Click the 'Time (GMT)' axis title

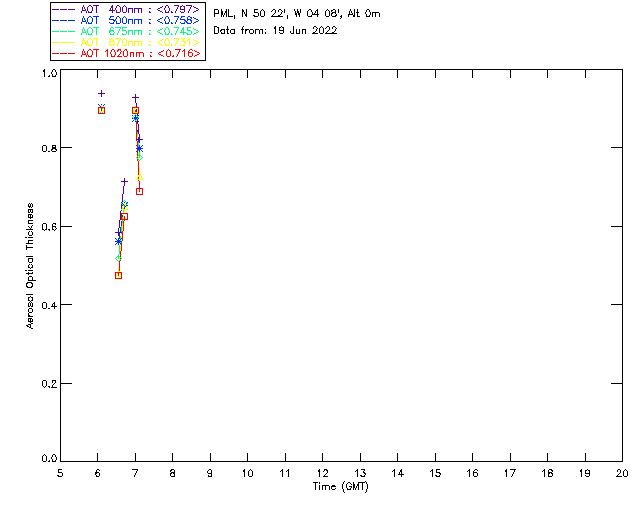pyautogui.click(x=340, y=487)
